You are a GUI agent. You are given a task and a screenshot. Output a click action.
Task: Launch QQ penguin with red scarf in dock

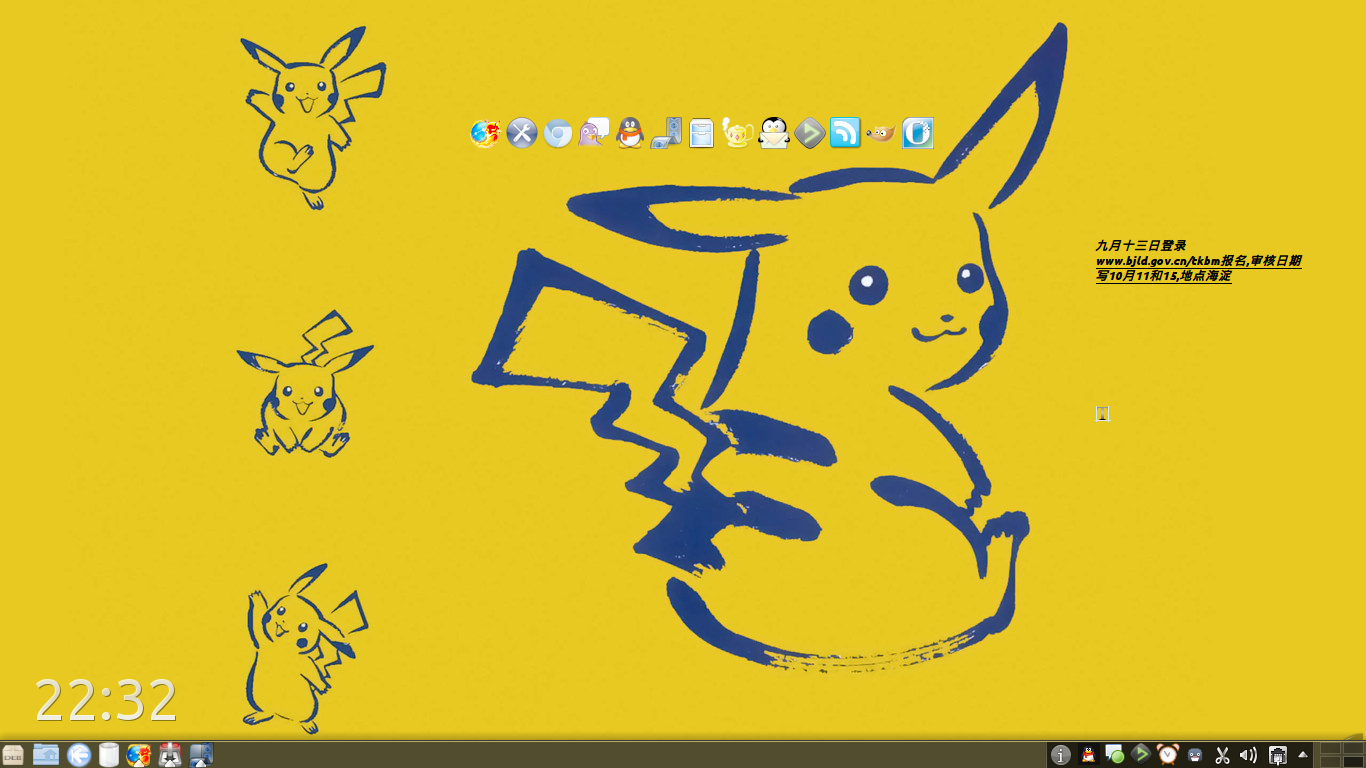[630, 133]
